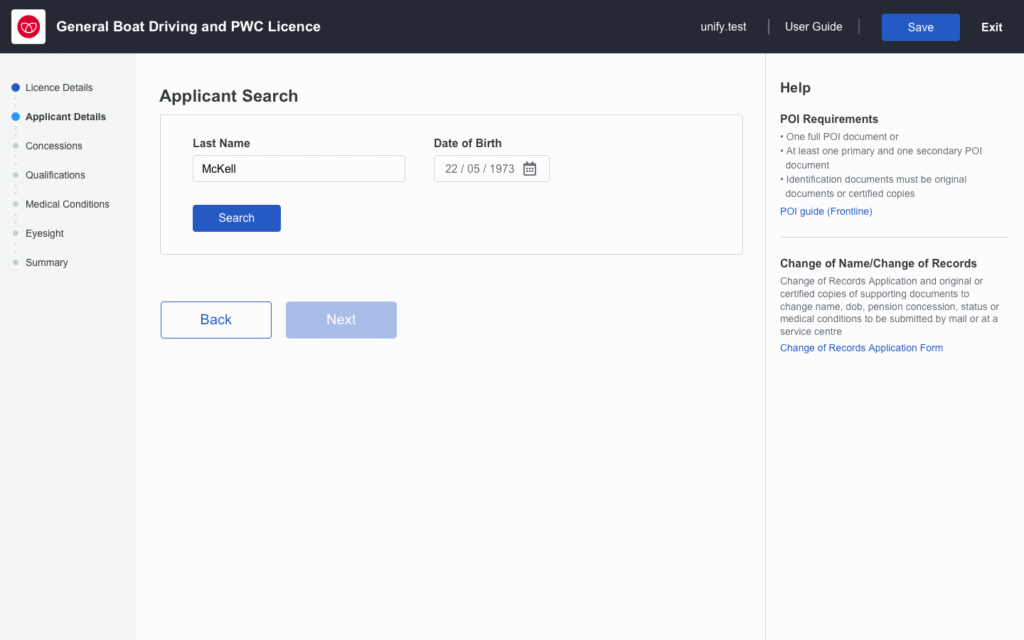
Task: Click the Next button
Action: pyautogui.click(x=341, y=320)
